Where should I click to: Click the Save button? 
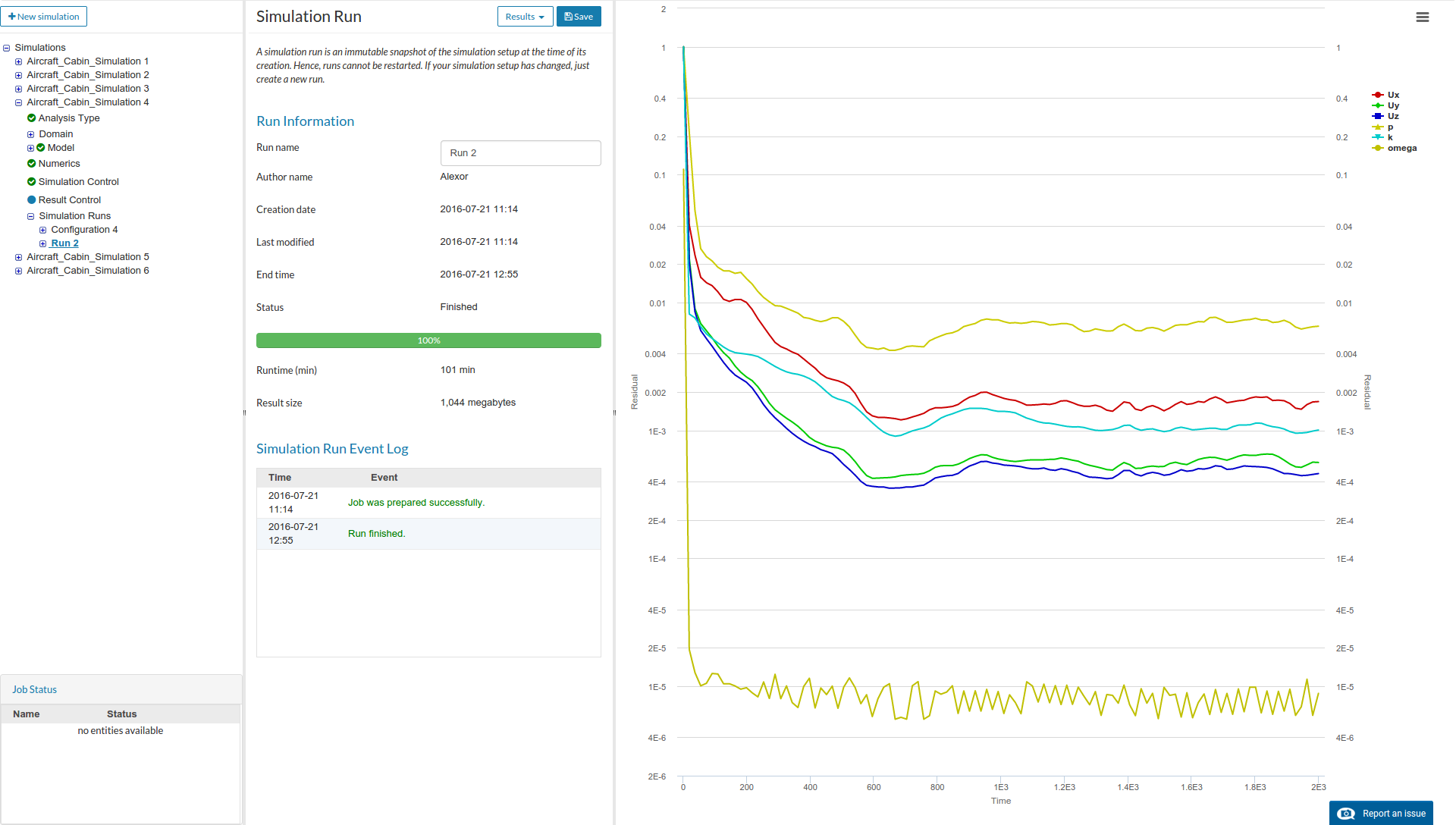coord(579,17)
